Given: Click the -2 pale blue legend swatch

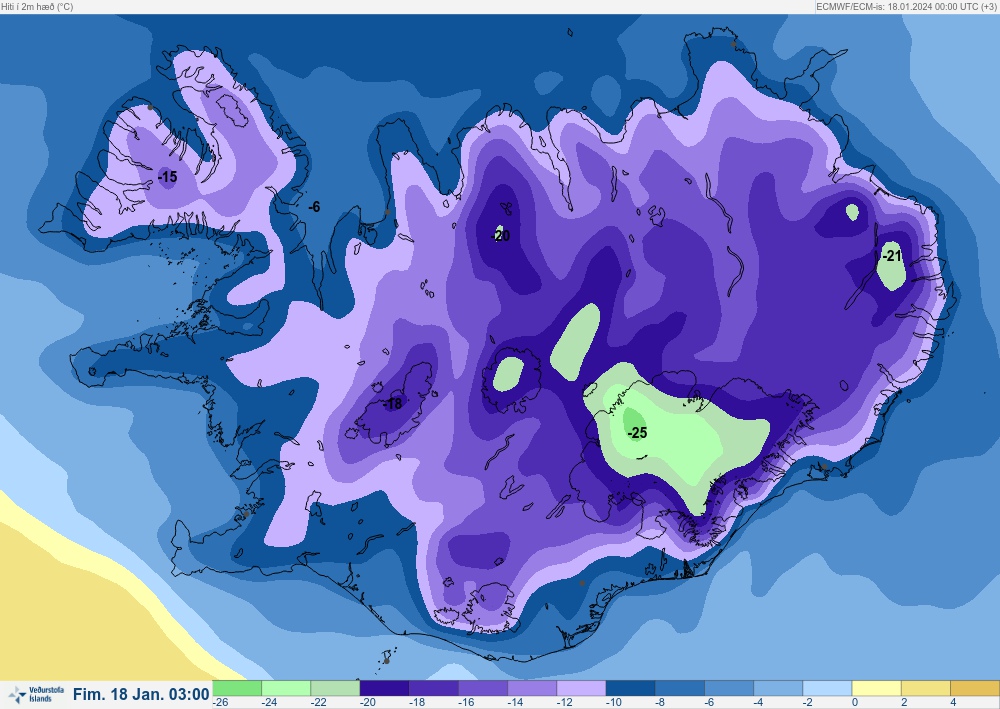Looking at the screenshot, I should pos(827,688).
